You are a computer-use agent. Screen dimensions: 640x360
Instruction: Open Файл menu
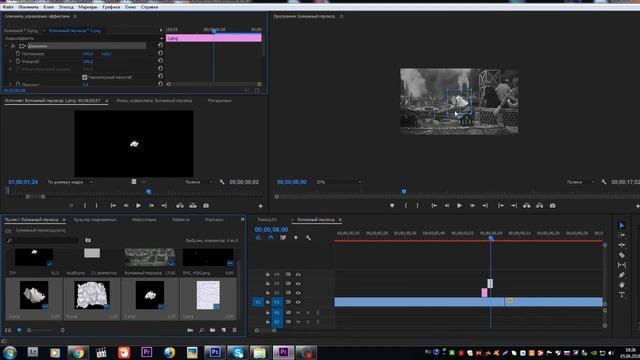pos(8,7)
